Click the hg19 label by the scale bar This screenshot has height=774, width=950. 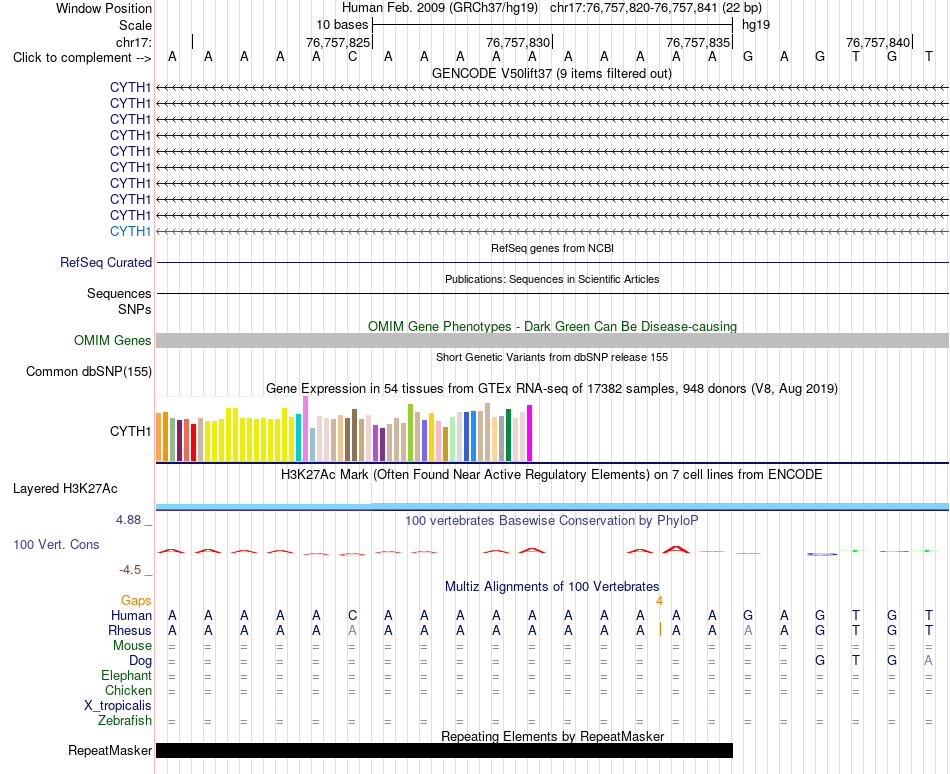pyautogui.click(x=756, y=25)
